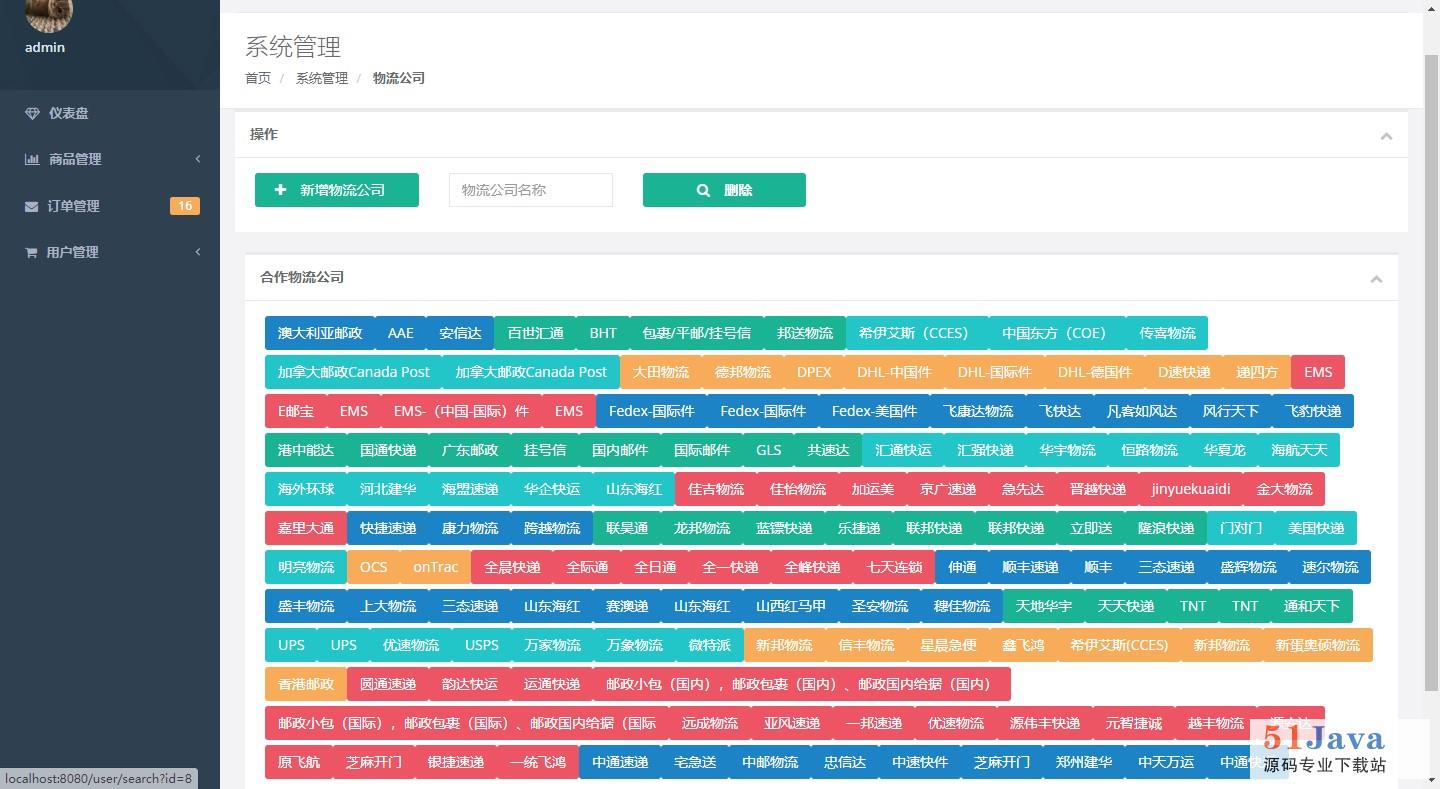1440x789 pixels.
Task: Collapse the 合作物流公司 panel using its chevron
Action: click(x=1376, y=279)
